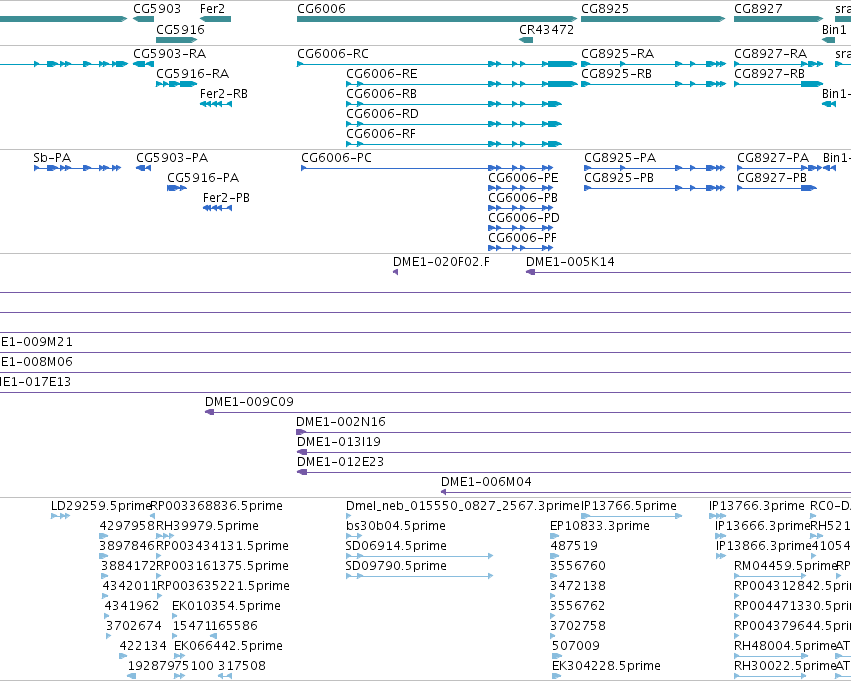Select EST RH39979.5prime label
Screen dimensions: 851x681
pyautogui.click(x=207, y=526)
